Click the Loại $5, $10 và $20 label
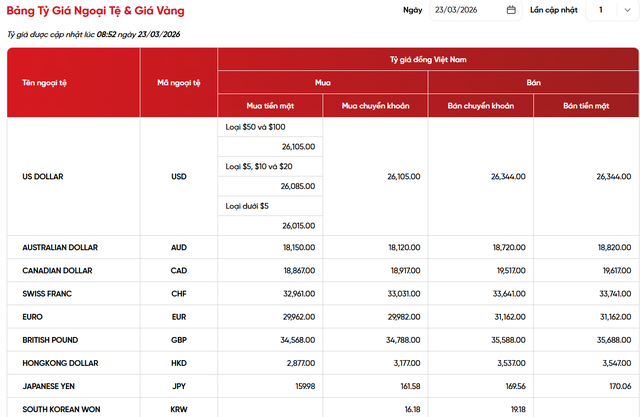 tap(259, 166)
